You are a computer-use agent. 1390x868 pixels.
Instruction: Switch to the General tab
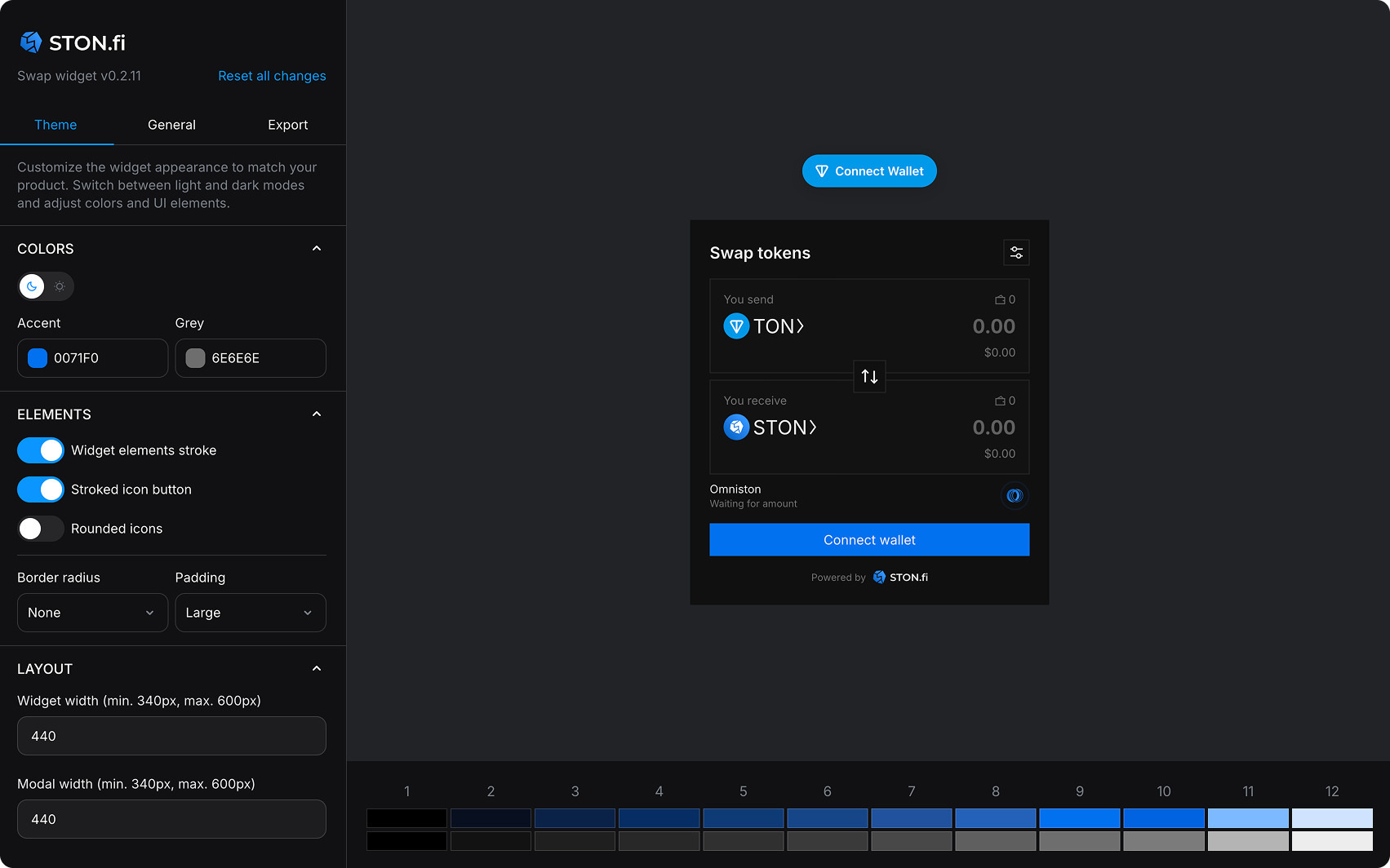pos(171,125)
